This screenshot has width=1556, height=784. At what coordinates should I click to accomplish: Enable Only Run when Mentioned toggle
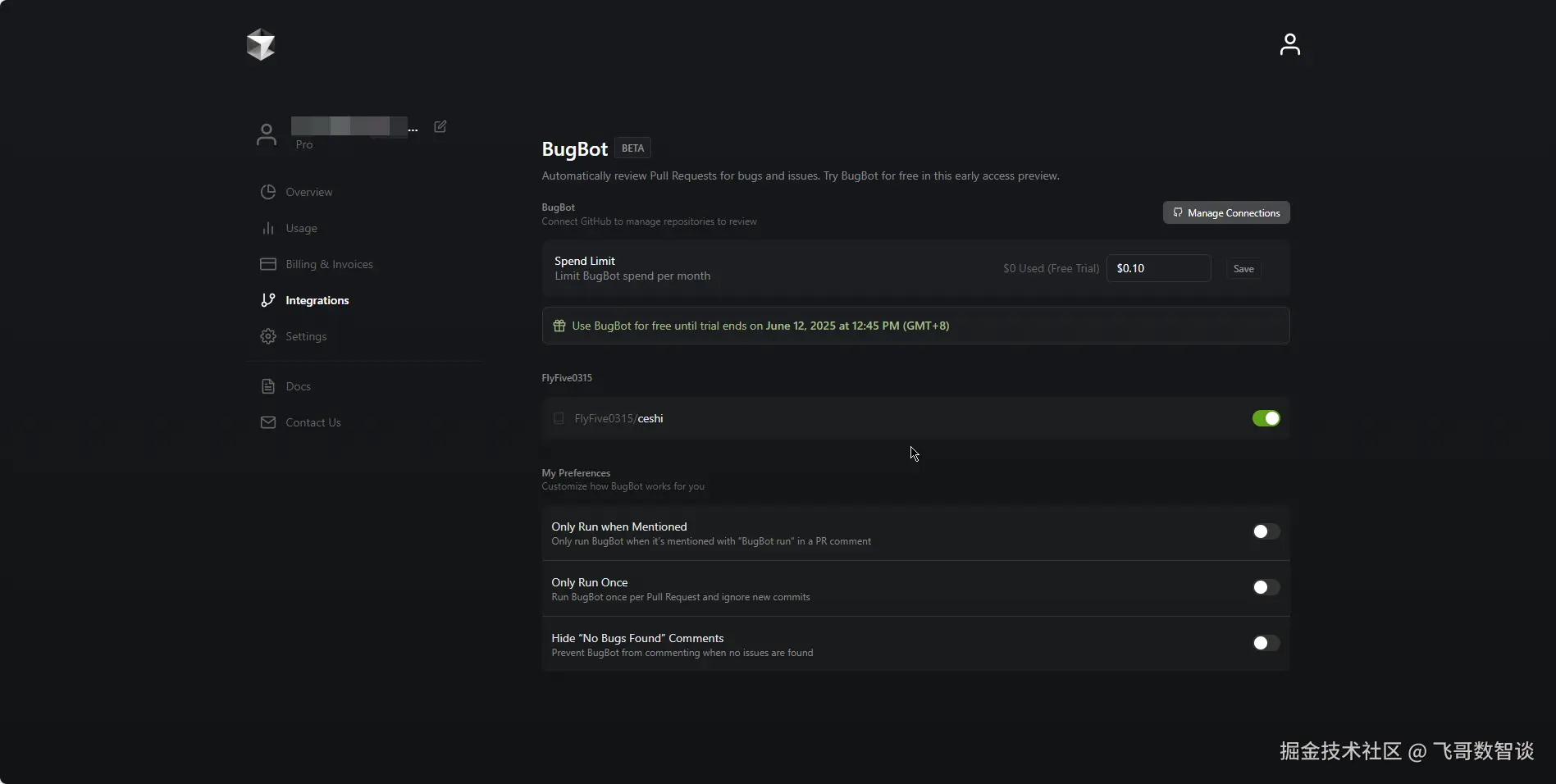pyautogui.click(x=1266, y=531)
